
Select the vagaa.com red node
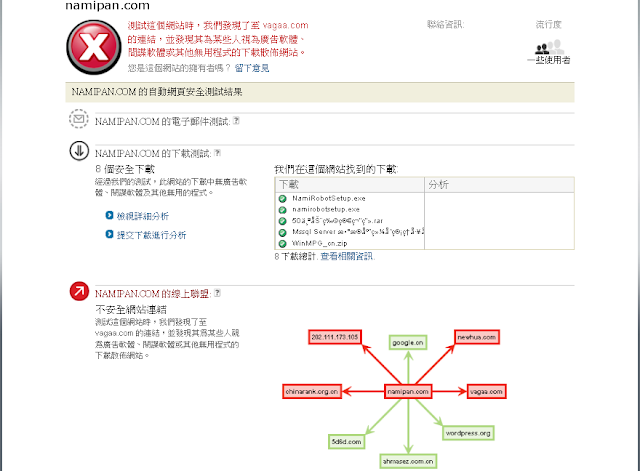pos(487,391)
